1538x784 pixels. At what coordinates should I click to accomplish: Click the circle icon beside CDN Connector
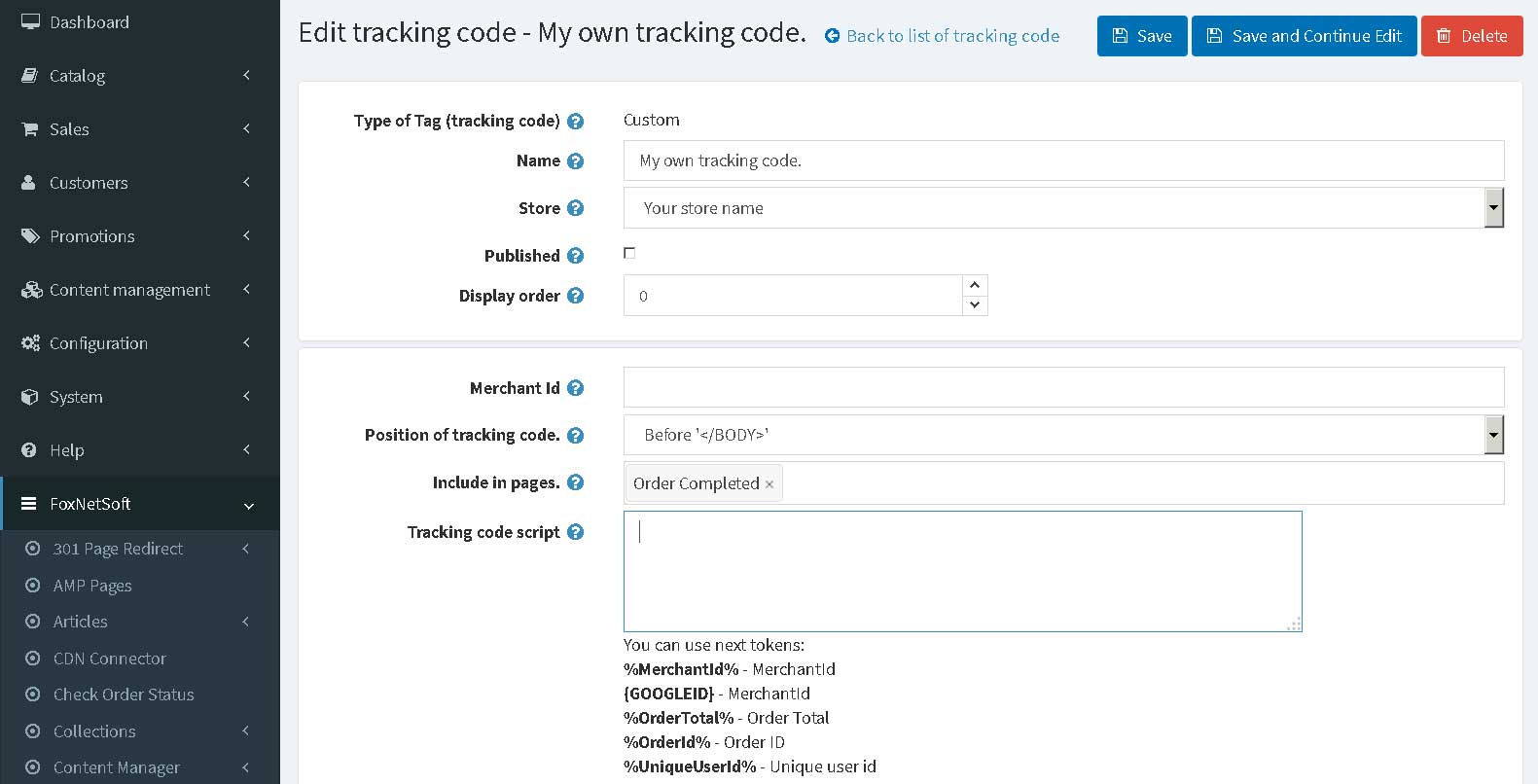point(33,658)
